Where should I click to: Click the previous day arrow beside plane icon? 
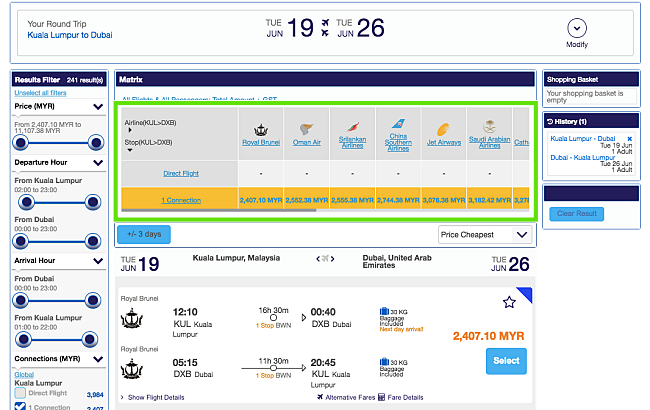pyautogui.click(x=318, y=259)
